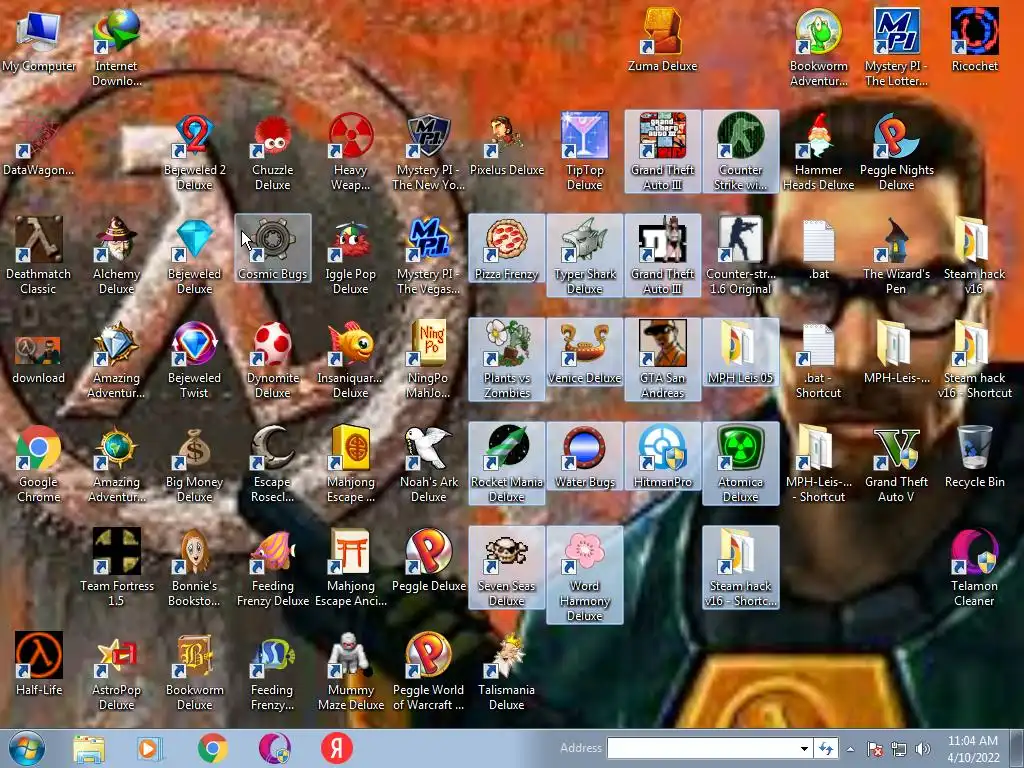Select the Mummy Maze Deluxe icon
This screenshot has width=1024, height=768.
click(x=351, y=671)
